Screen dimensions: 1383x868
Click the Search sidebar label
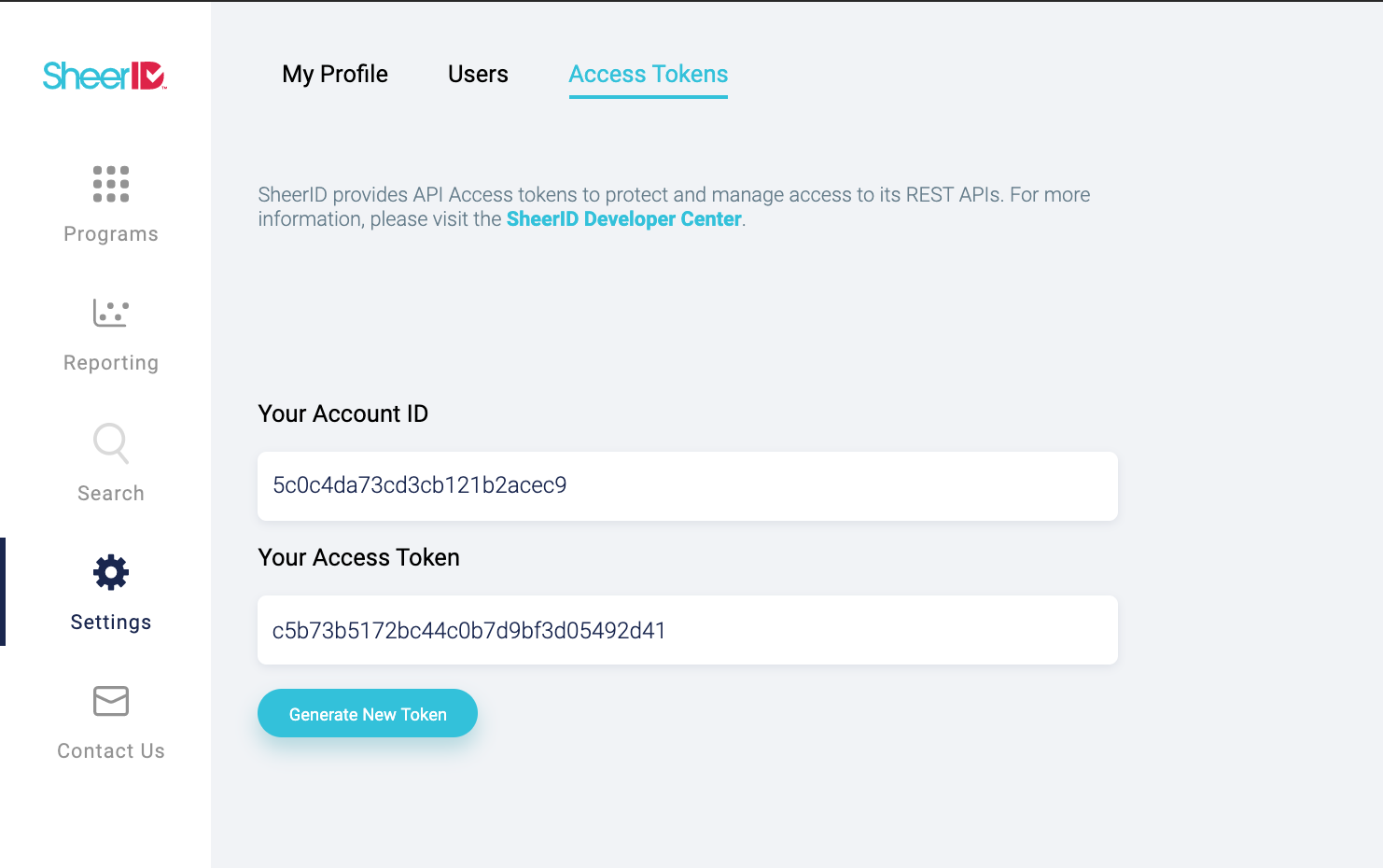tap(111, 493)
